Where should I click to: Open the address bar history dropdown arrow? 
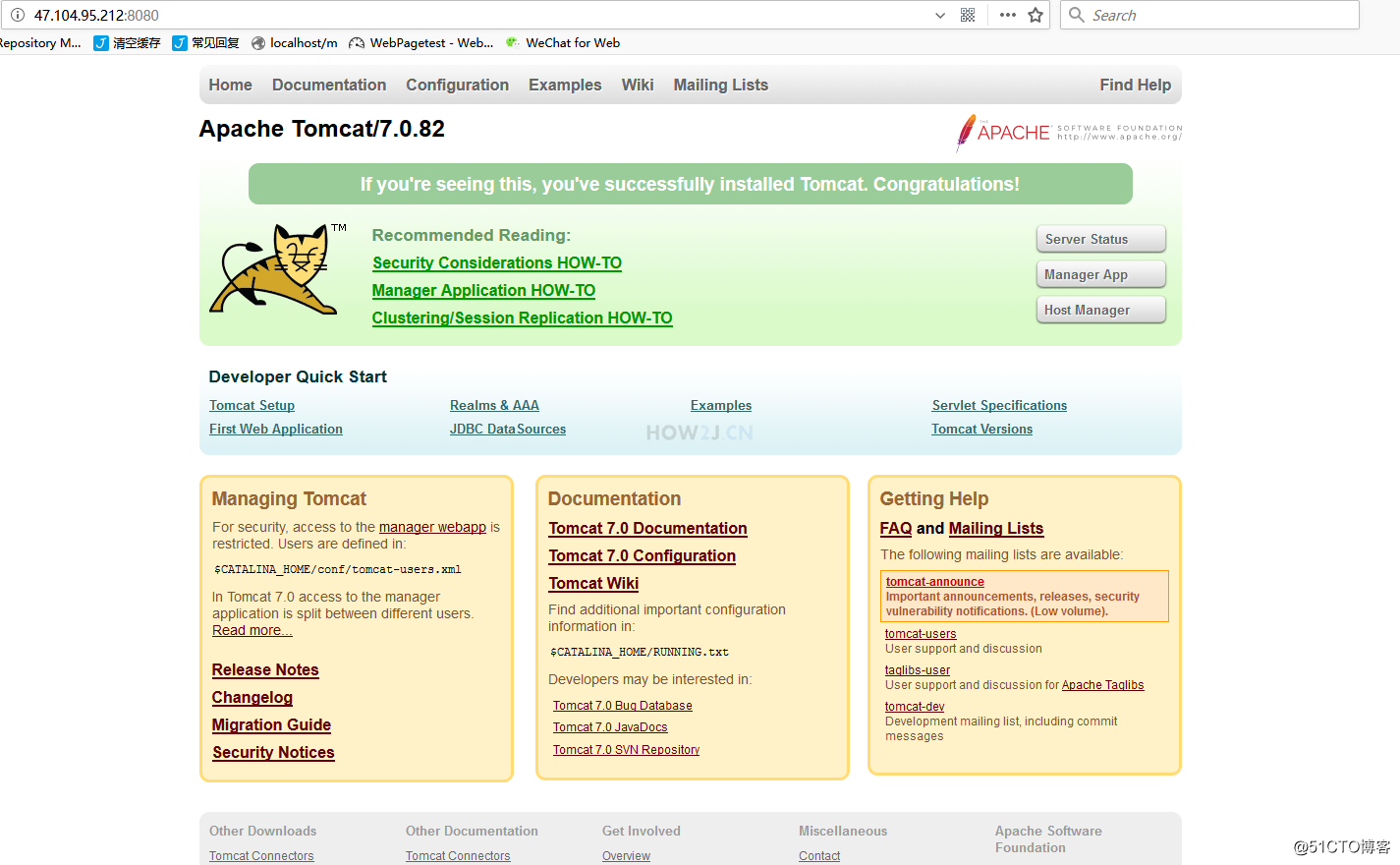[x=940, y=15]
